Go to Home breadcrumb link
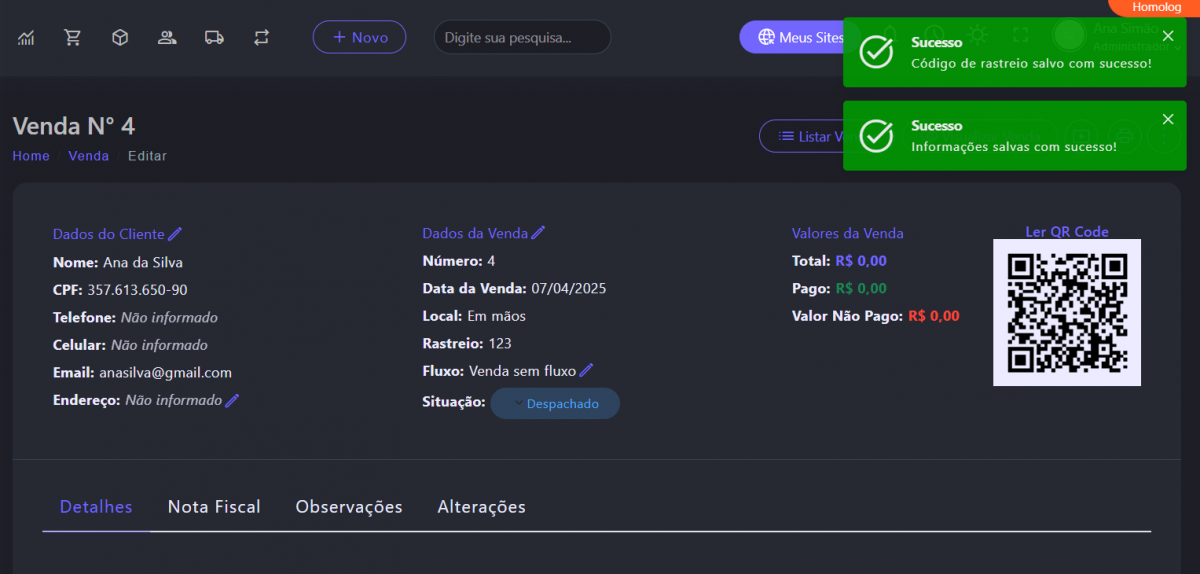This screenshot has height=574, width=1200. click(x=31, y=156)
